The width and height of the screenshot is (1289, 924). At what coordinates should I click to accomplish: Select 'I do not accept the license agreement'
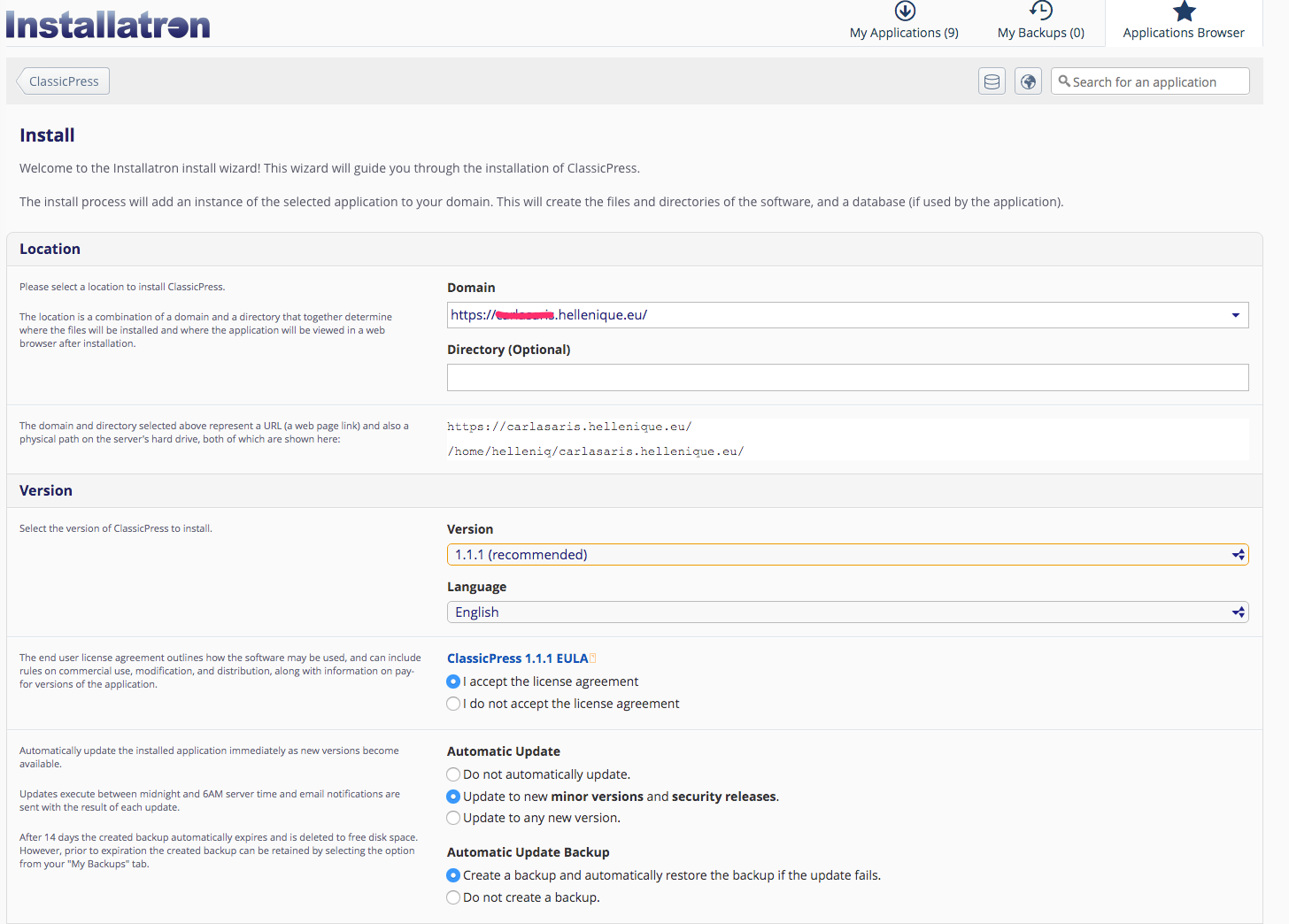pyautogui.click(x=453, y=704)
